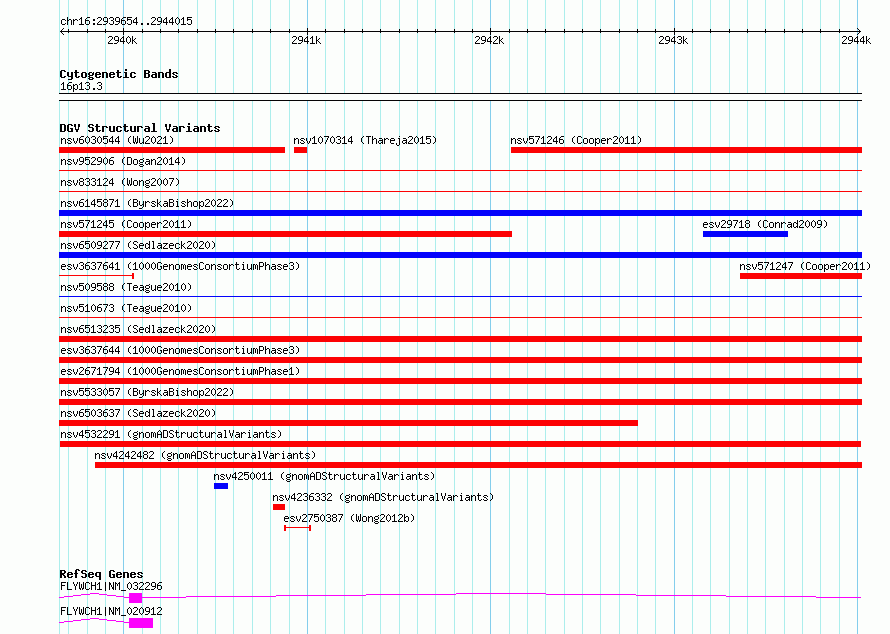This screenshot has height=634, width=890.
Task: Open esv2671794 (1000GenomesConsortiumPhase1) label
Action: [x=180, y=371]
